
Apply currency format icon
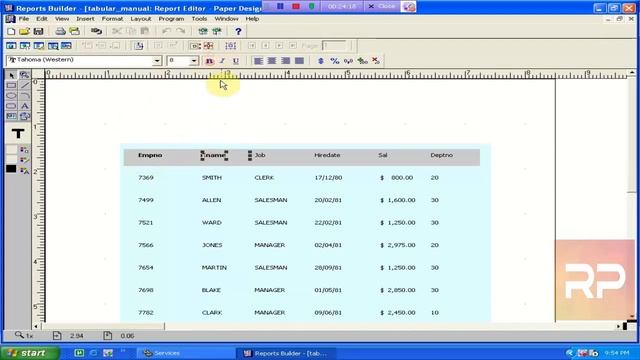coord(321,61)
